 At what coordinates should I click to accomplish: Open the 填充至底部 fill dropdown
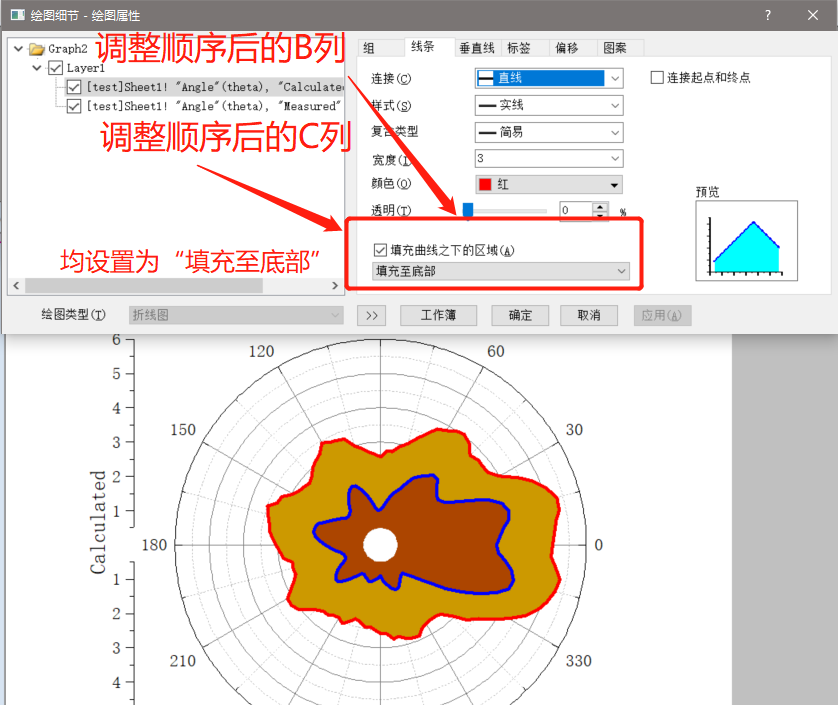(501, 271)
